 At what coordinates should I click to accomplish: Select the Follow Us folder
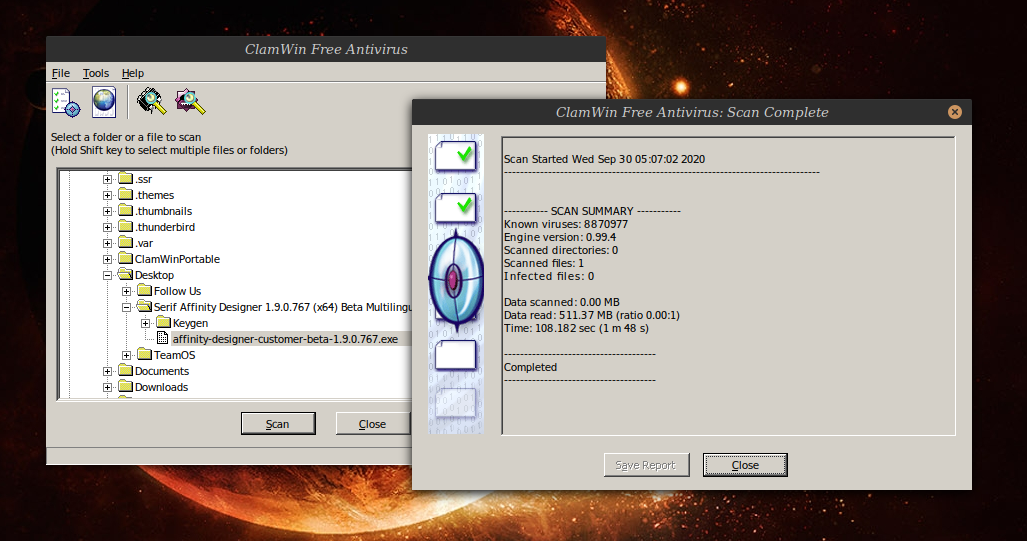[177, 291]
